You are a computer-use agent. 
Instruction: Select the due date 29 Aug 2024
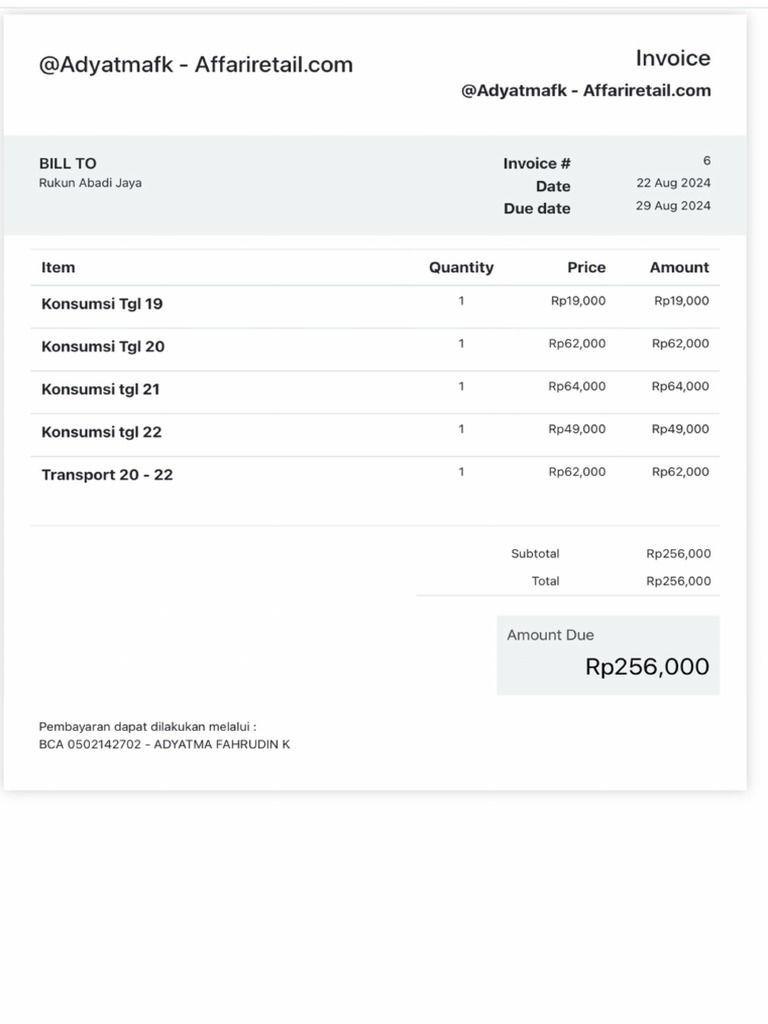(673, 206)
